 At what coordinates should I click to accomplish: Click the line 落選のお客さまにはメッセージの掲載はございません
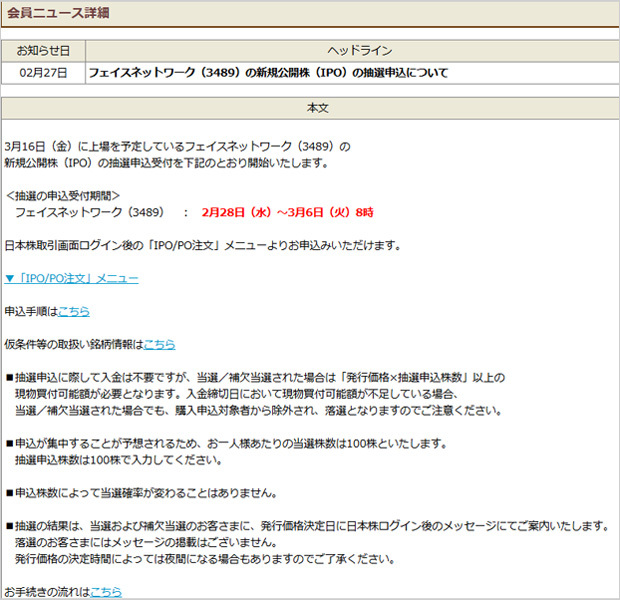point(146,542)
